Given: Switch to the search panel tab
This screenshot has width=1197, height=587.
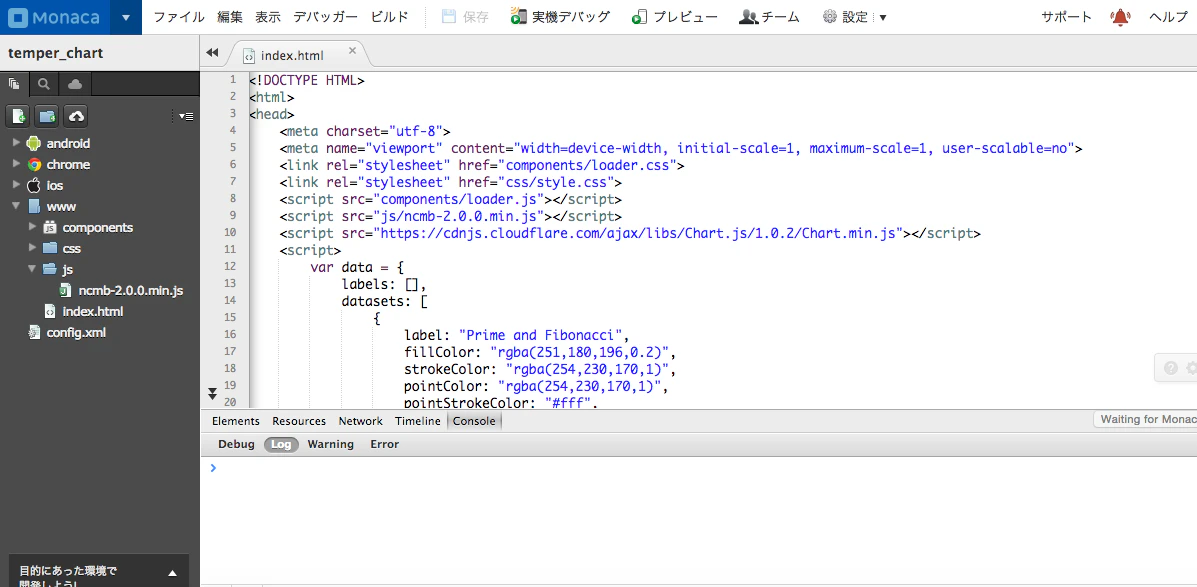Looking at the screenshot, I should coord(44,83).
